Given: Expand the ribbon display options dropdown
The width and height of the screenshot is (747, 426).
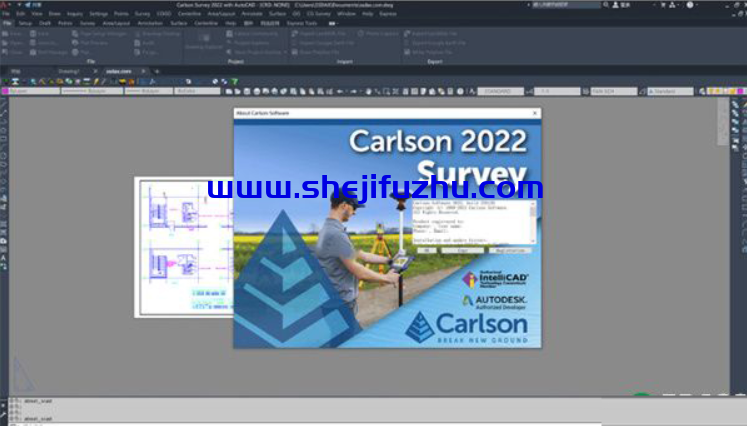Looking at the screenshot, I should tap(333, 23).
